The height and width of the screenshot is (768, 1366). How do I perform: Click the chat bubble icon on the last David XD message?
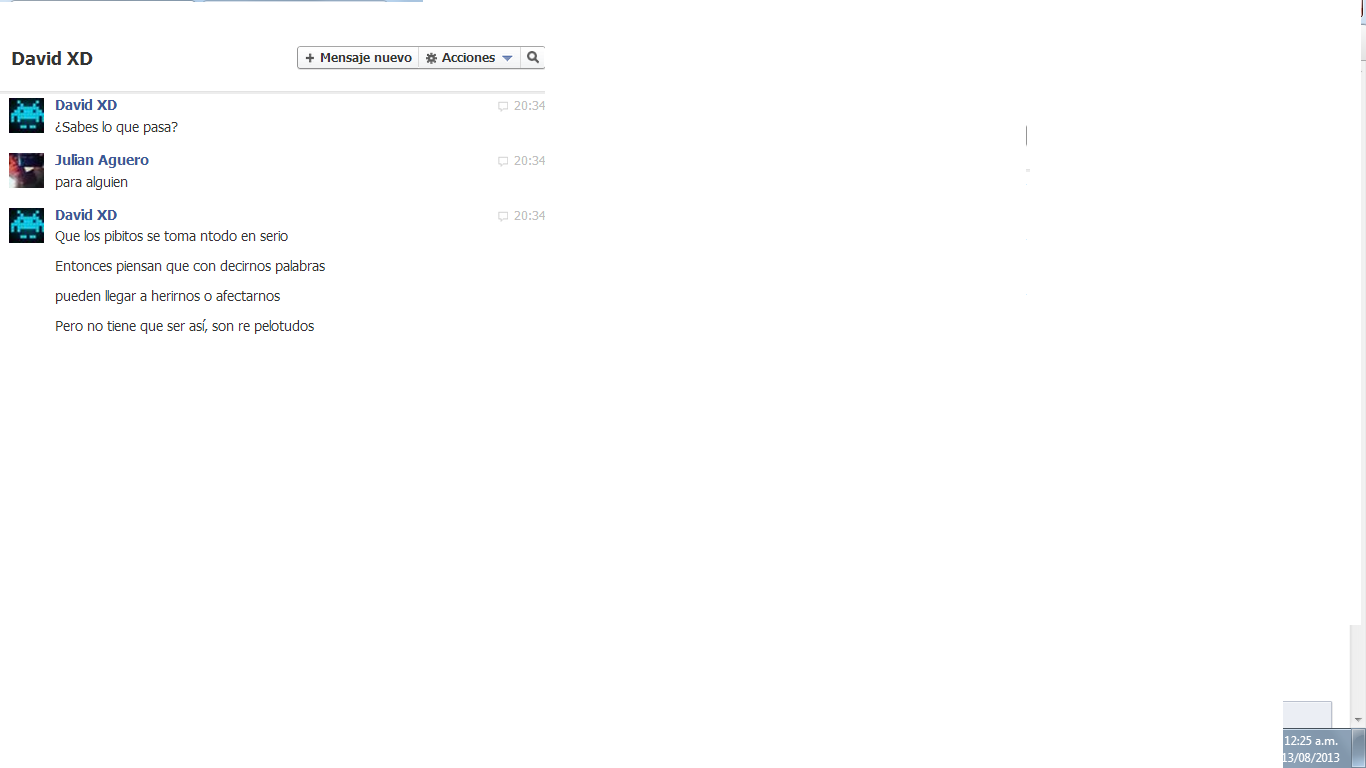[x=503, y=216]
